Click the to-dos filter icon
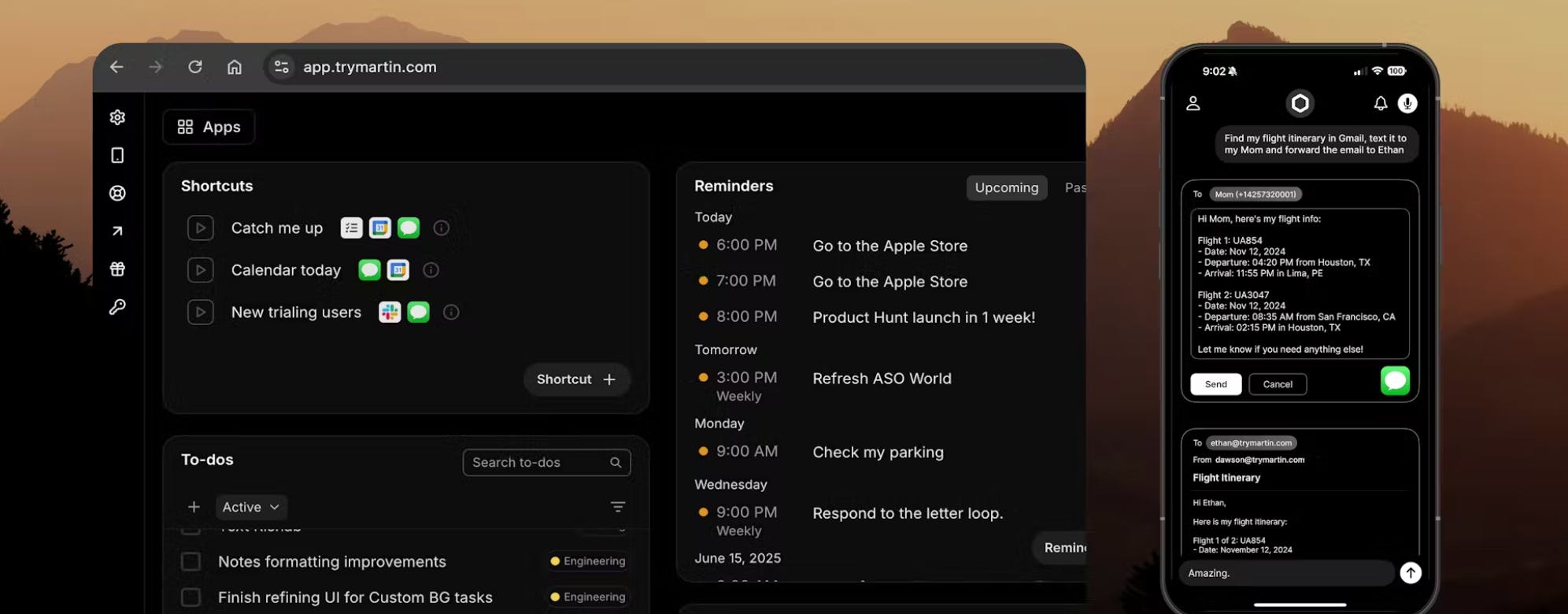Screen dimensions: 1568x614 [618, 507]
